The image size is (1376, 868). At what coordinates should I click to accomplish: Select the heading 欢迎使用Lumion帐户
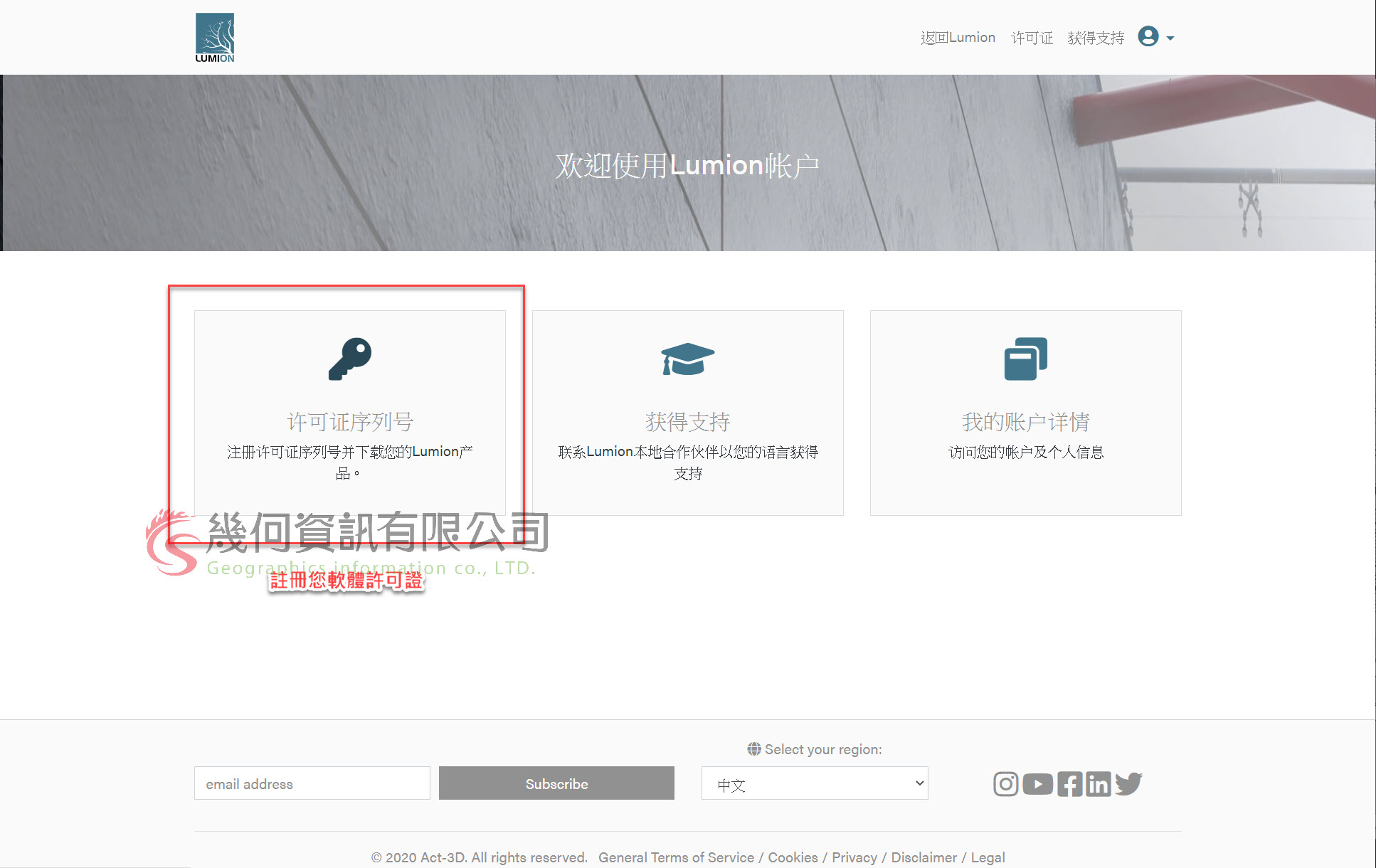coord(687,166)
